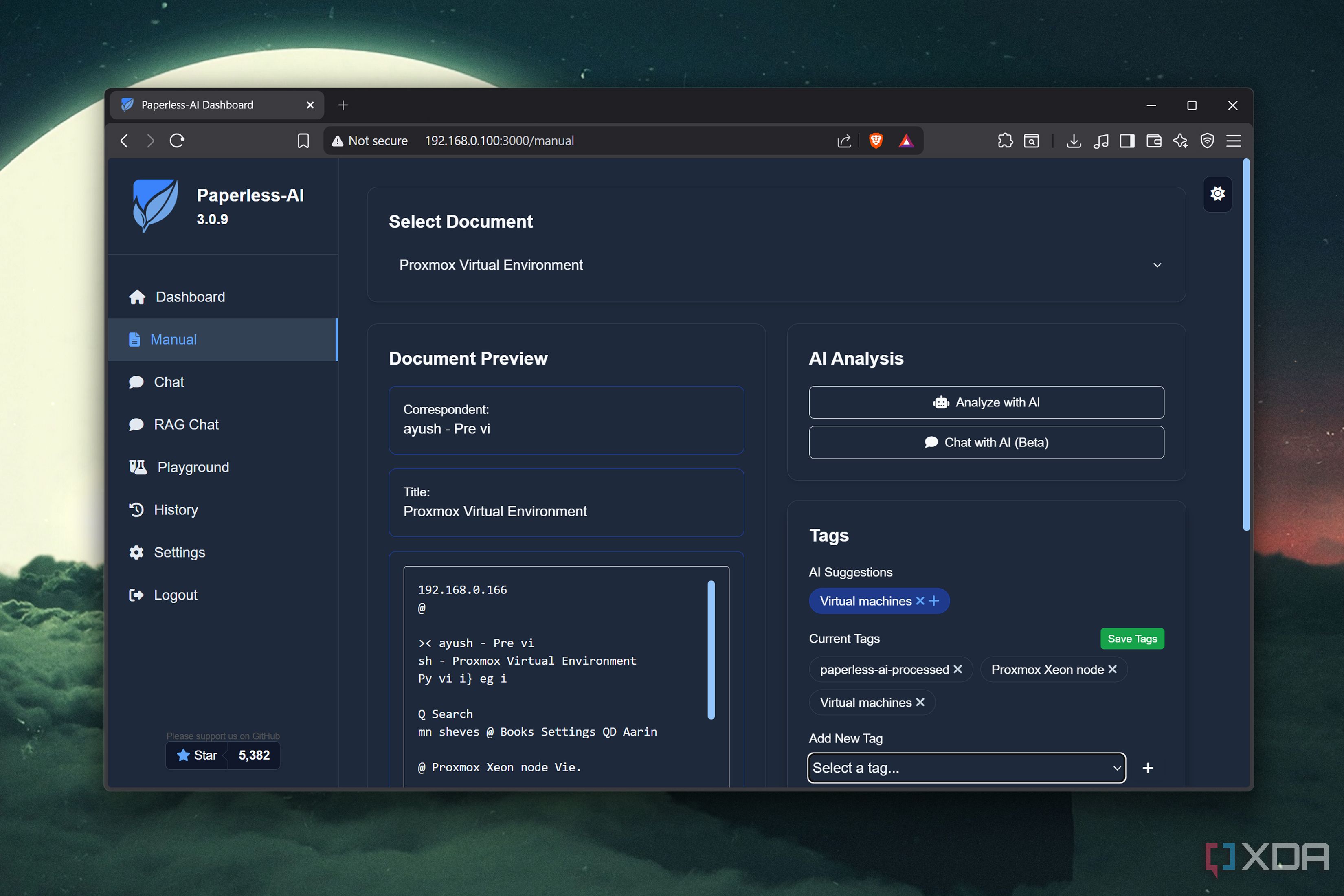Remove the current Virtual machines tag
The height and width of the screenshot is (896, 1344).
920,702
